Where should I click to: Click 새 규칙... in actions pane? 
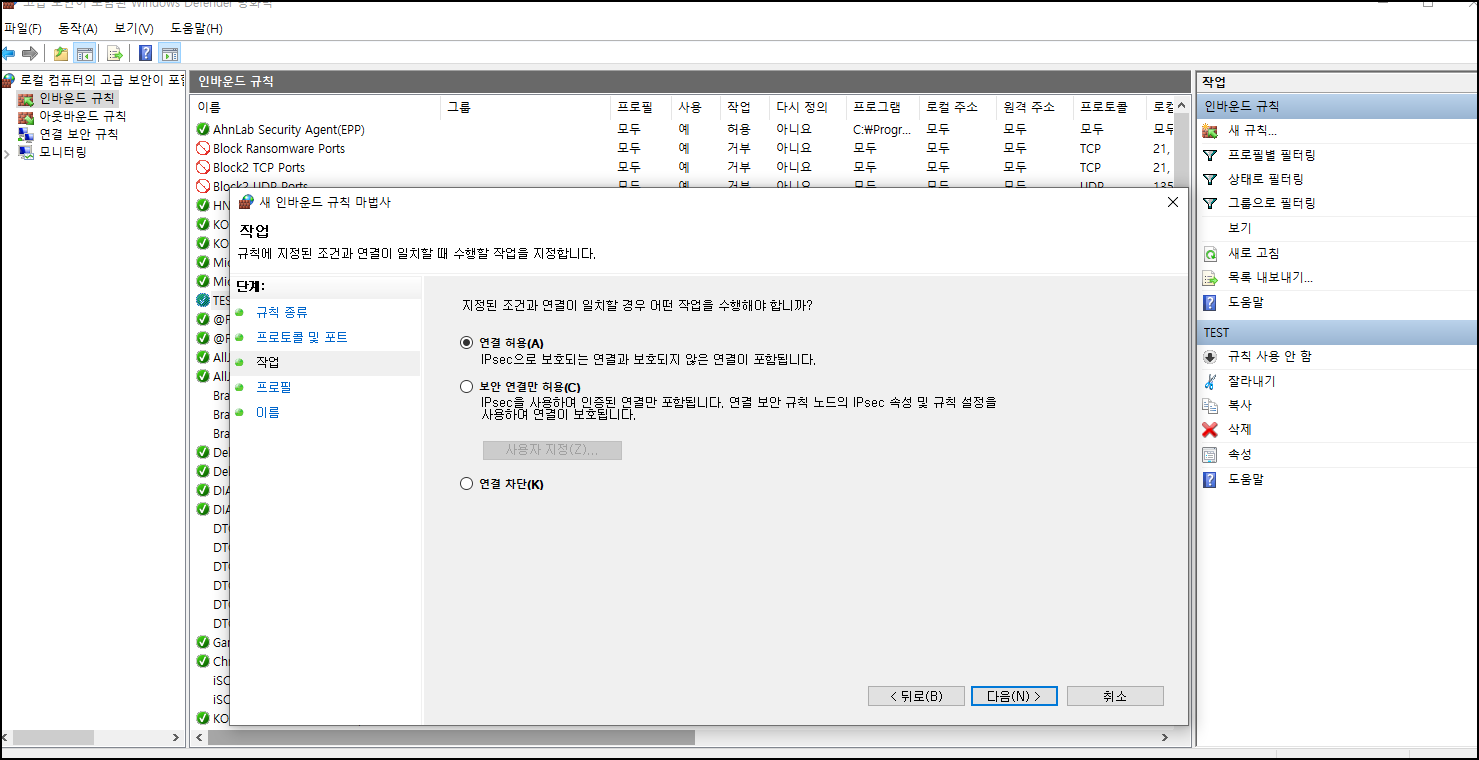pos(1252,130)
